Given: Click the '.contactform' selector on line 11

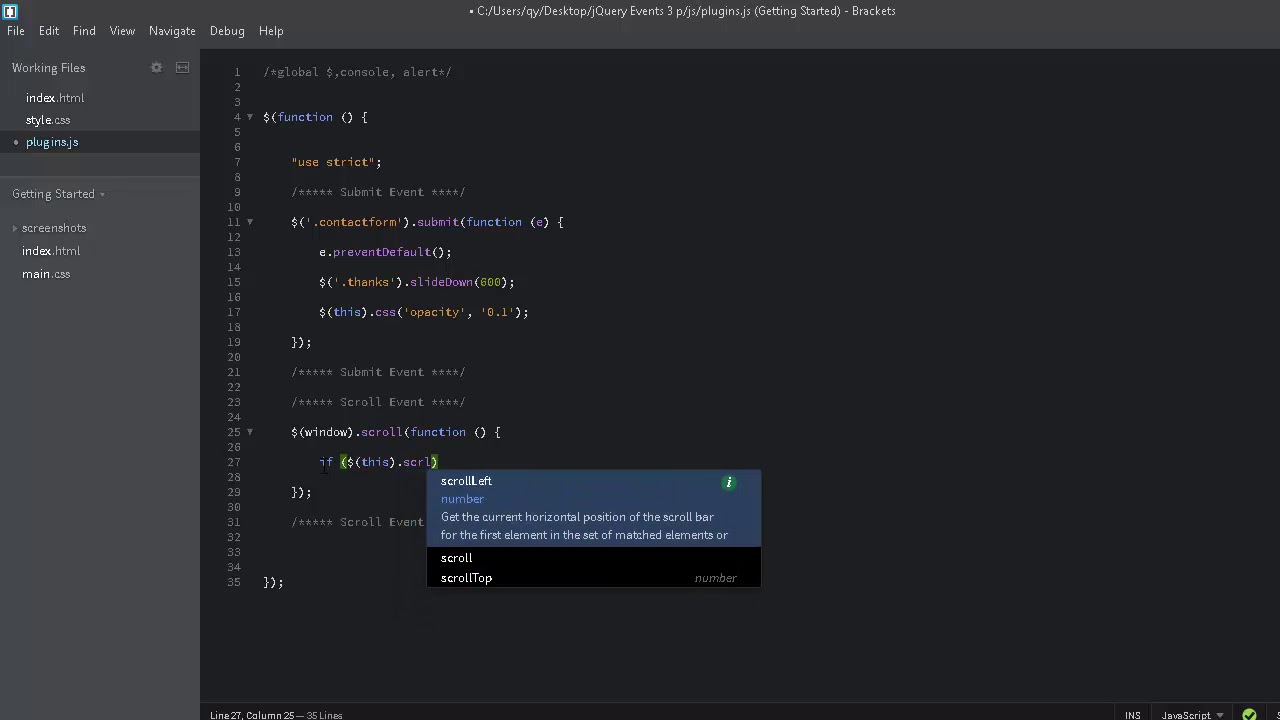Looking at the screenshot, I should (357, 222).
